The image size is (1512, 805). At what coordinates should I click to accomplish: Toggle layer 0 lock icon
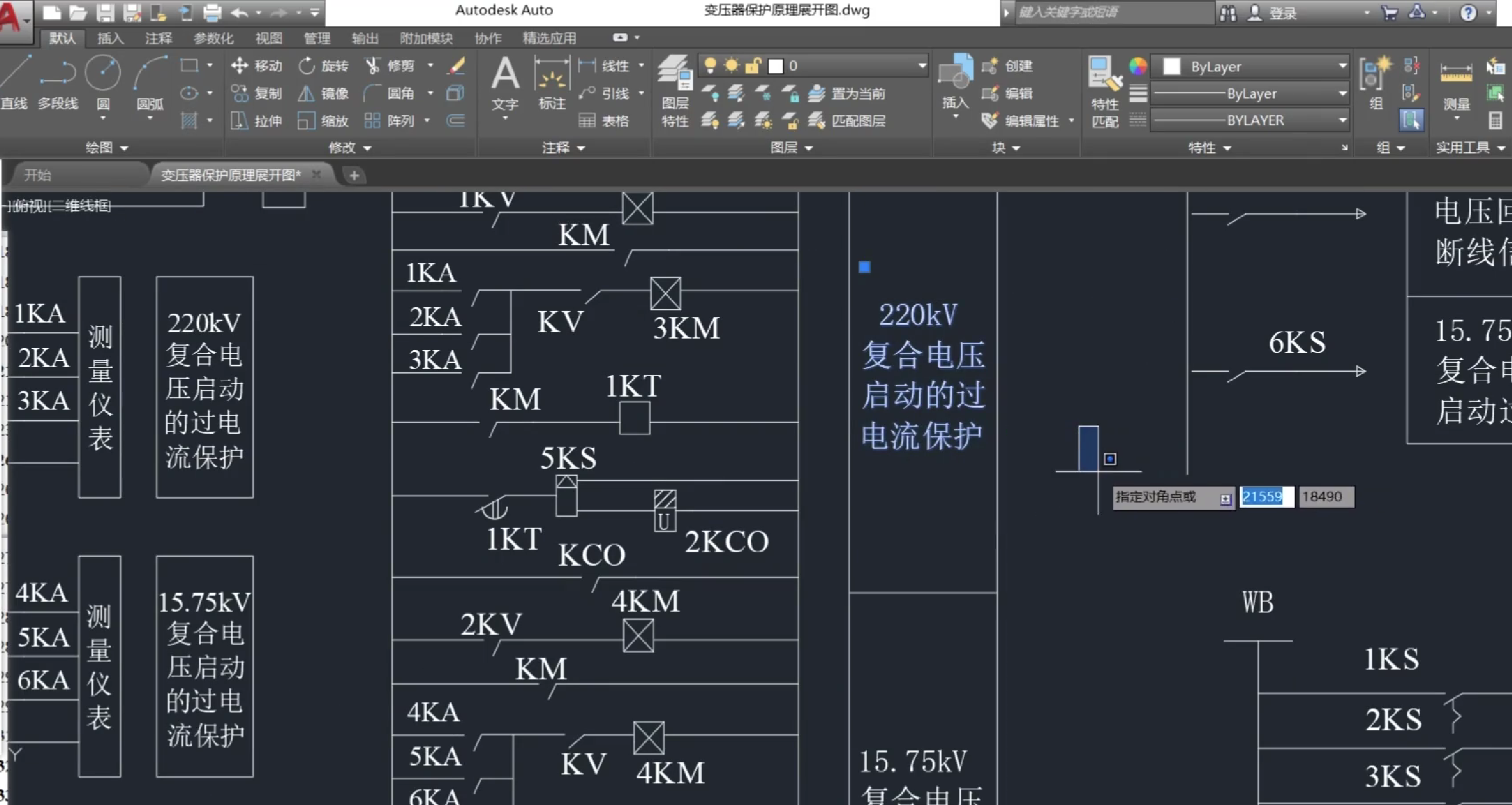pos(752,66)
